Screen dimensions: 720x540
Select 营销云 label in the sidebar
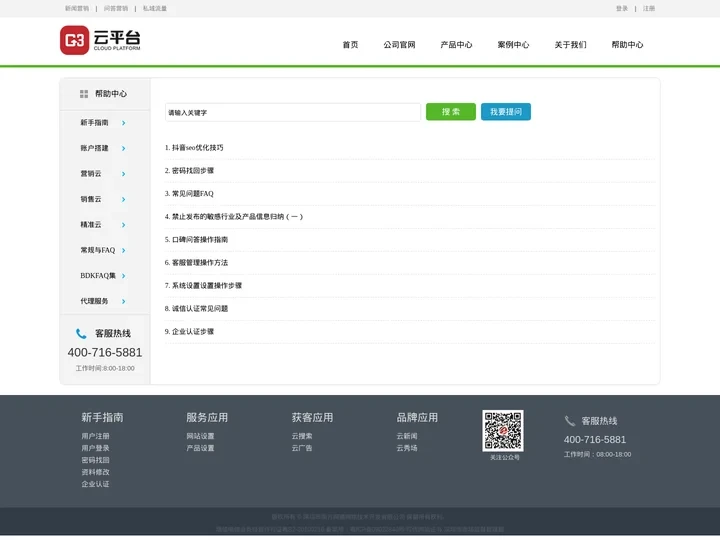[91, 174]
